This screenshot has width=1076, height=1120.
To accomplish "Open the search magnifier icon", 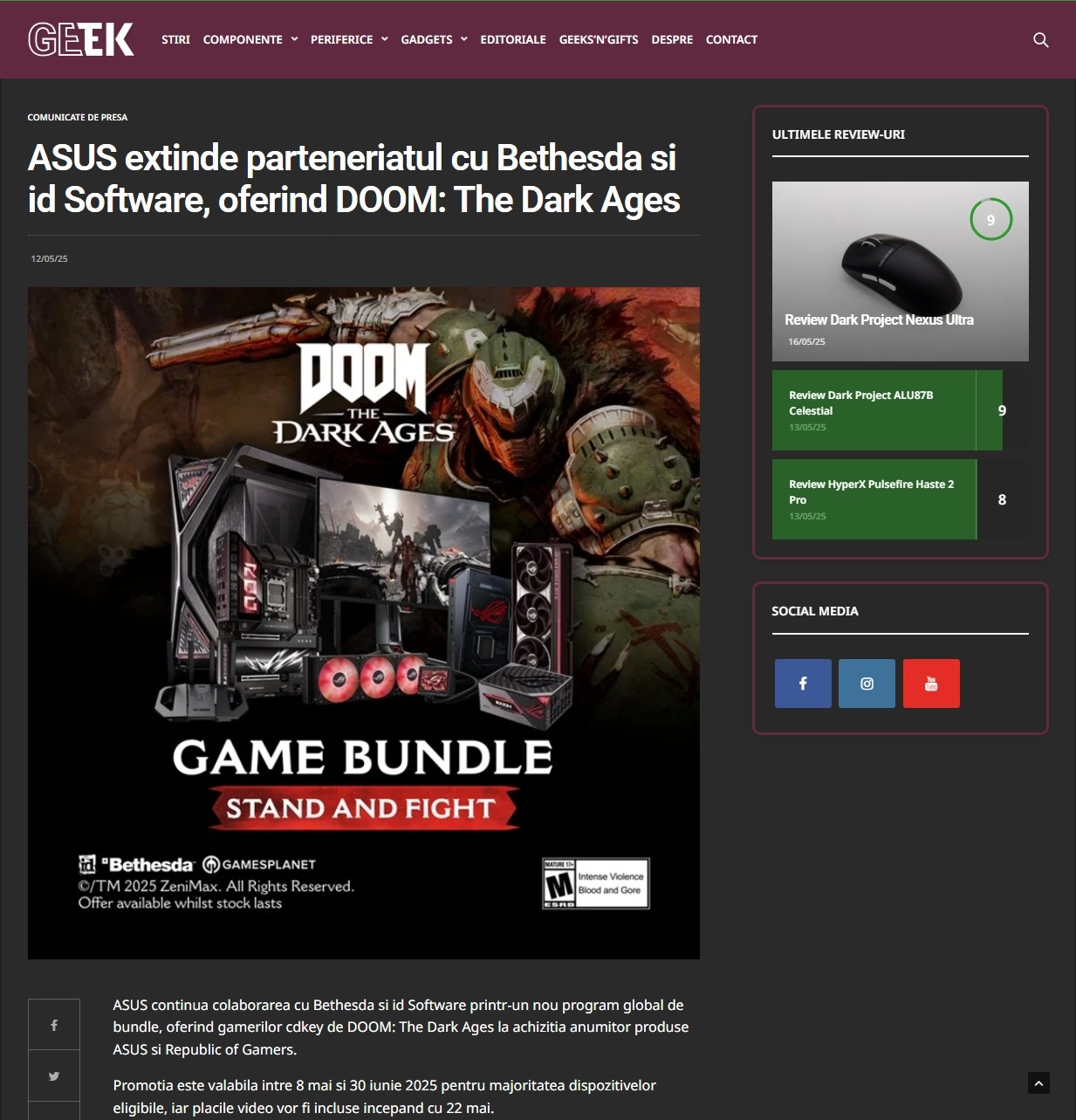I will click(1040, 40).
